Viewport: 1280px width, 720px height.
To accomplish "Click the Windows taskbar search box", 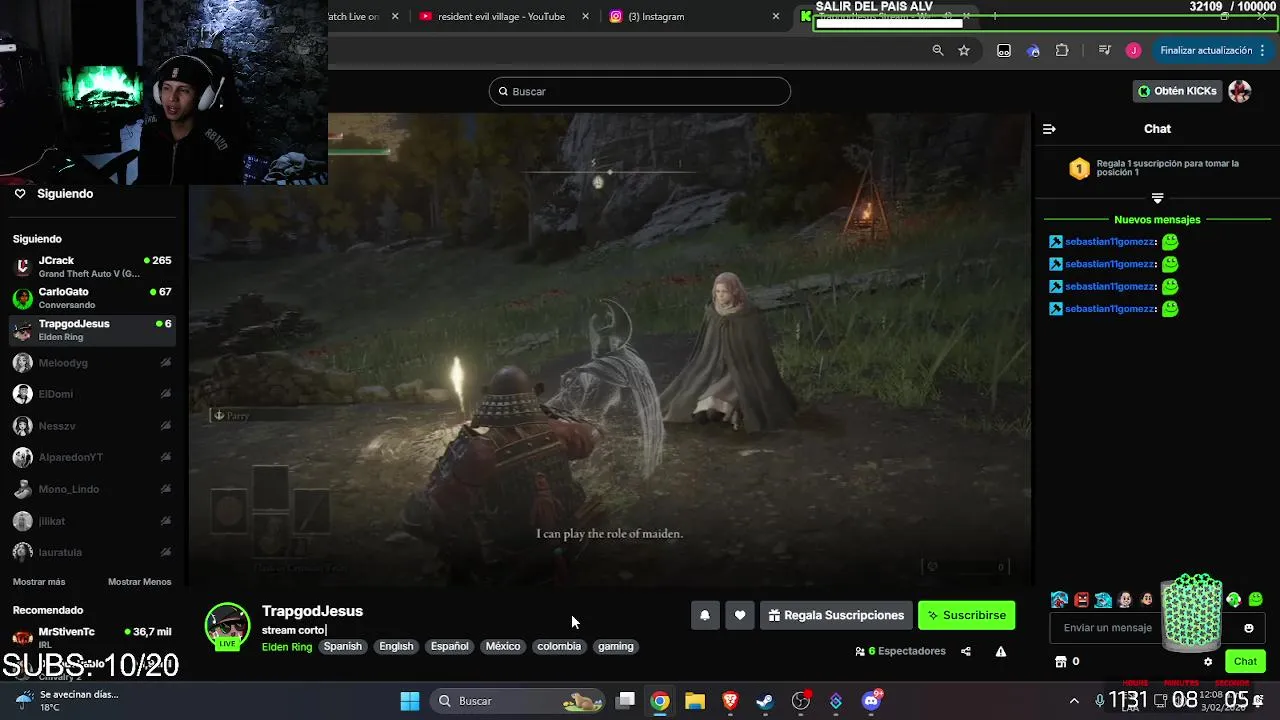I will (516, 701).
